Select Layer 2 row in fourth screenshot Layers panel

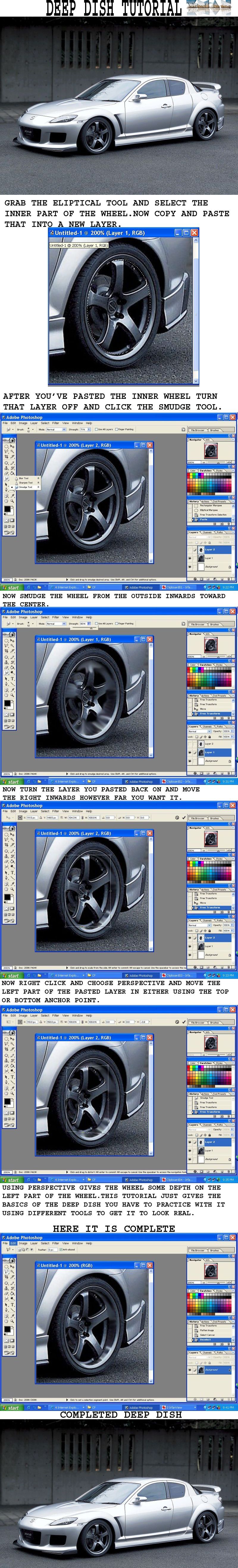tap(210, 1142)
